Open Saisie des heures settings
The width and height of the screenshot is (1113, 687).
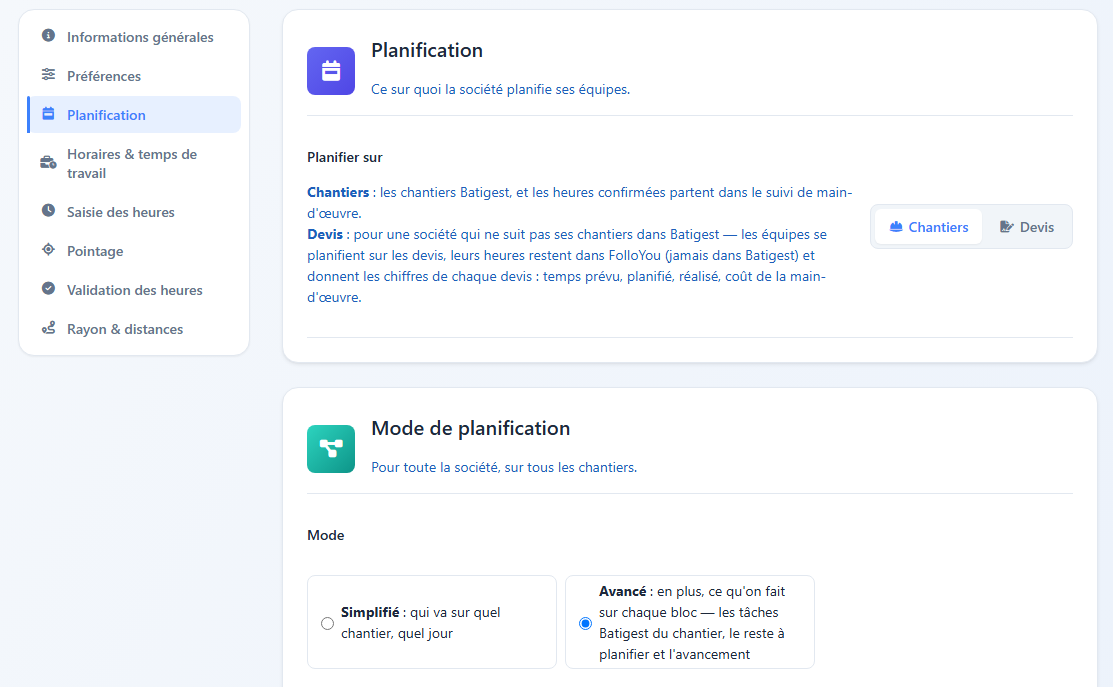[x=134, y=212]
